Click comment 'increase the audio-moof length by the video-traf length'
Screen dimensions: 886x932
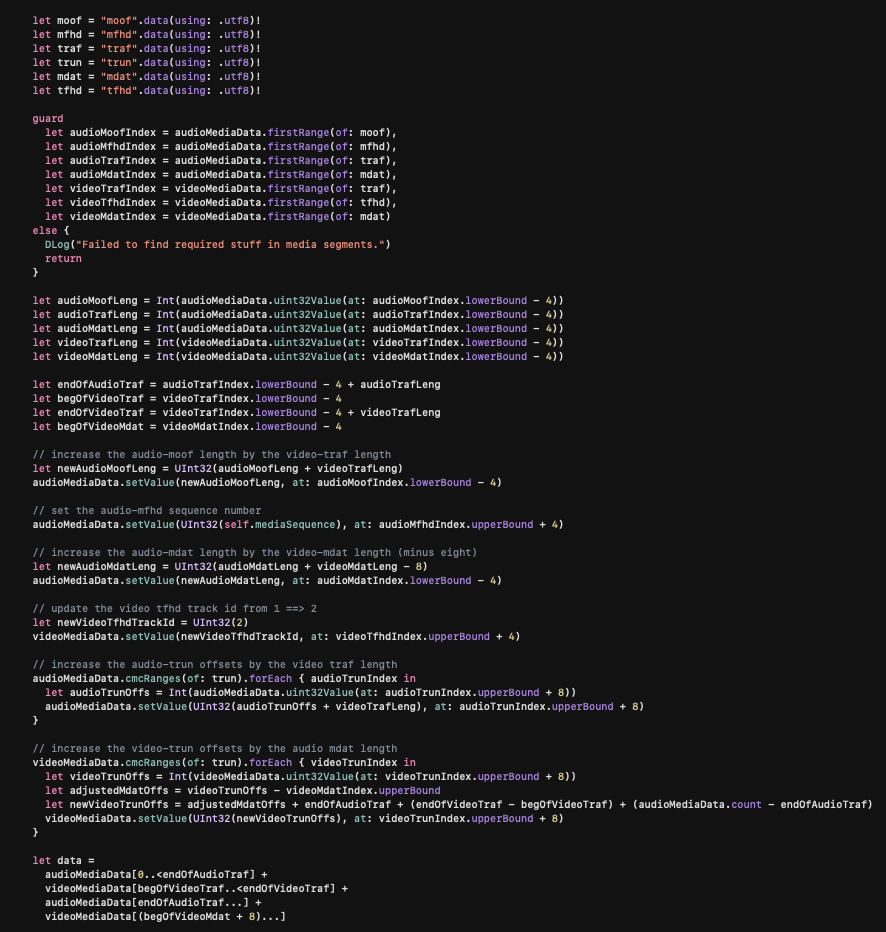pyautogui.click(x=212, y=455)
